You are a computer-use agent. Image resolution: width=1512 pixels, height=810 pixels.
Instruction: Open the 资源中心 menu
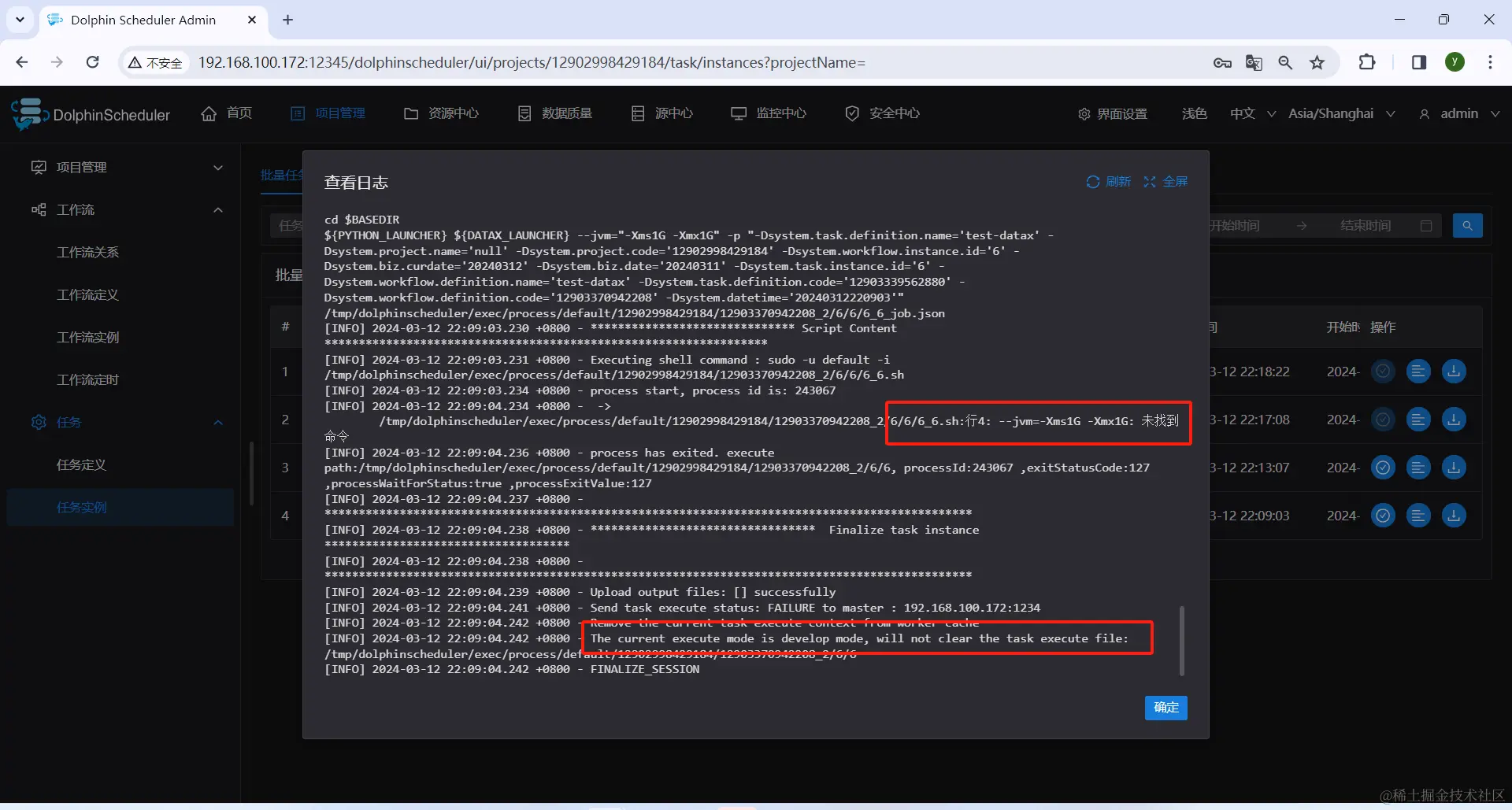(441, 113)
